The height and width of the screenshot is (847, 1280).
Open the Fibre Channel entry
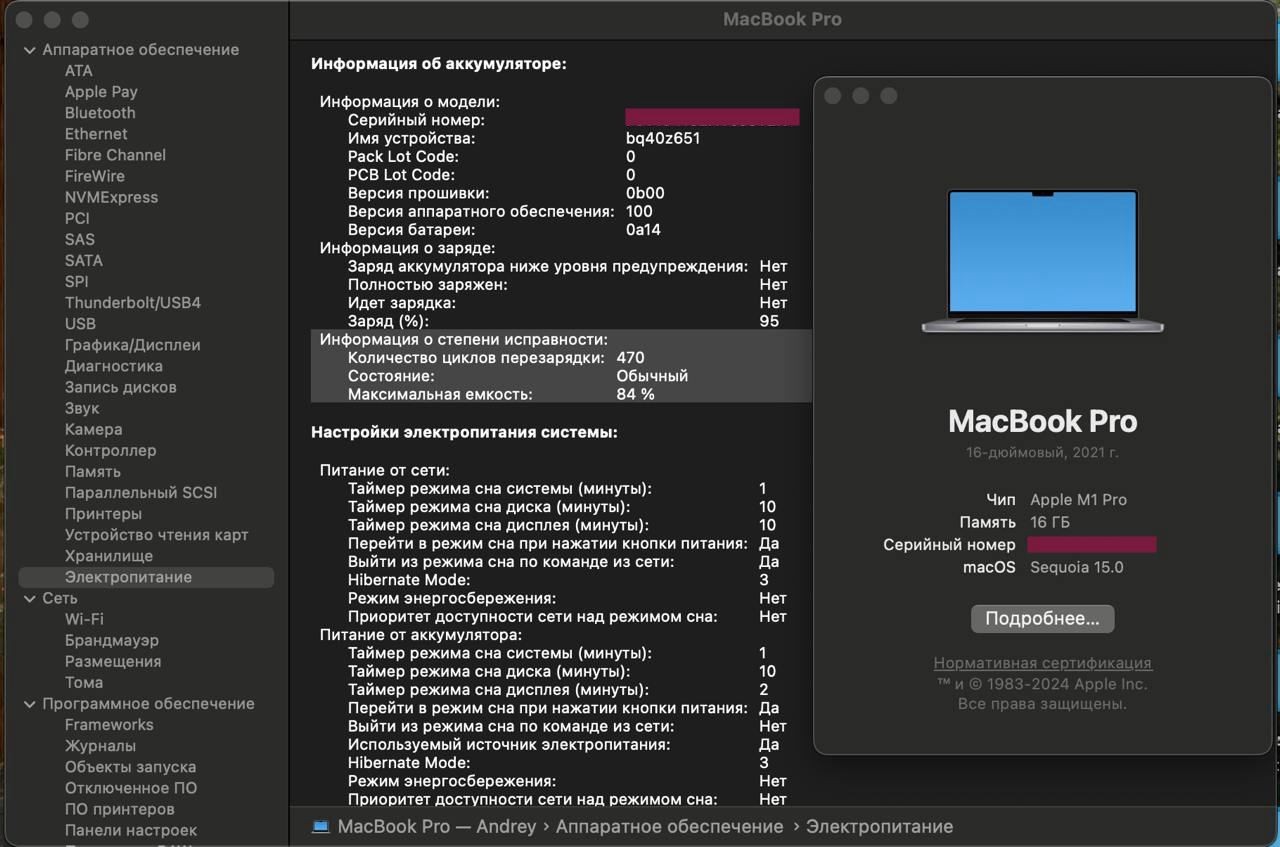115,155
